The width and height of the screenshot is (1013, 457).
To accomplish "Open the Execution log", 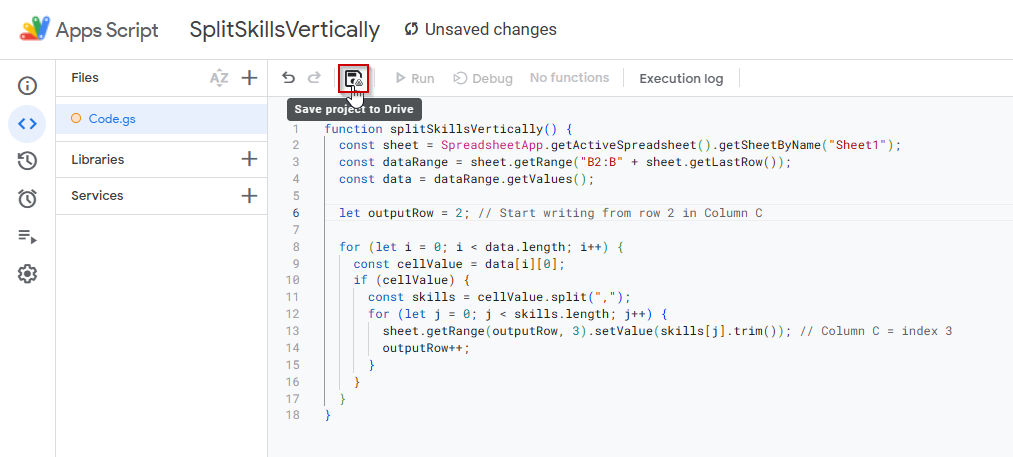I will (681, 78).
